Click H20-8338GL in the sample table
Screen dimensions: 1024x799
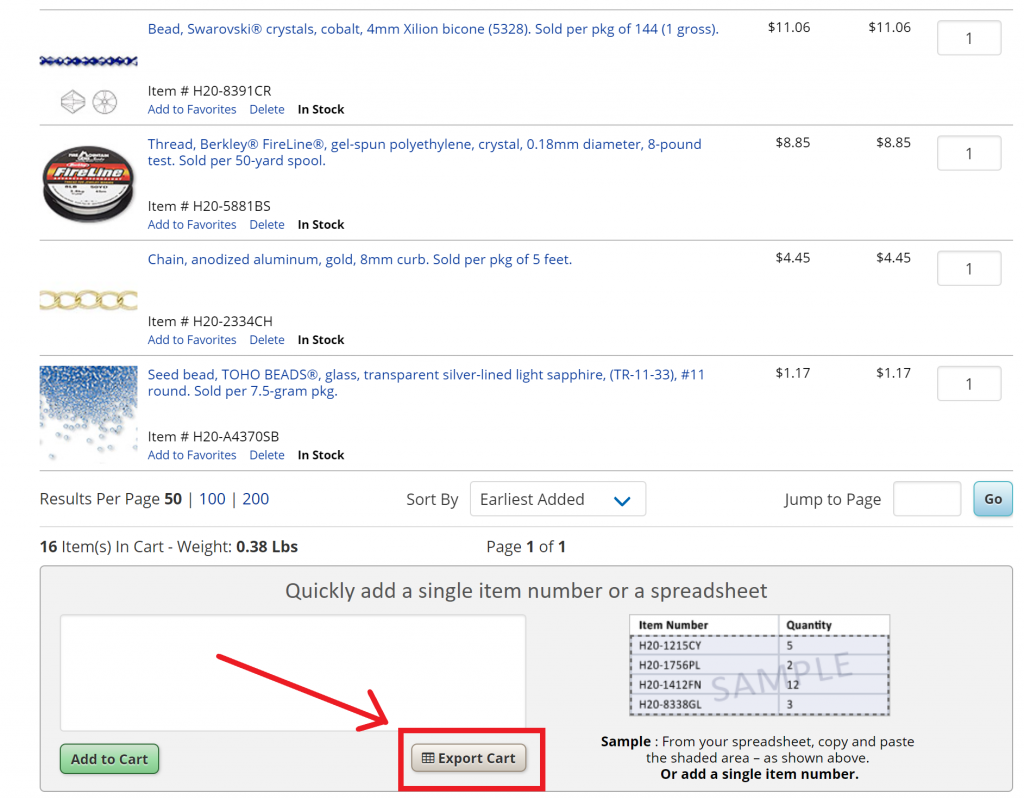(x=670, y=704)
